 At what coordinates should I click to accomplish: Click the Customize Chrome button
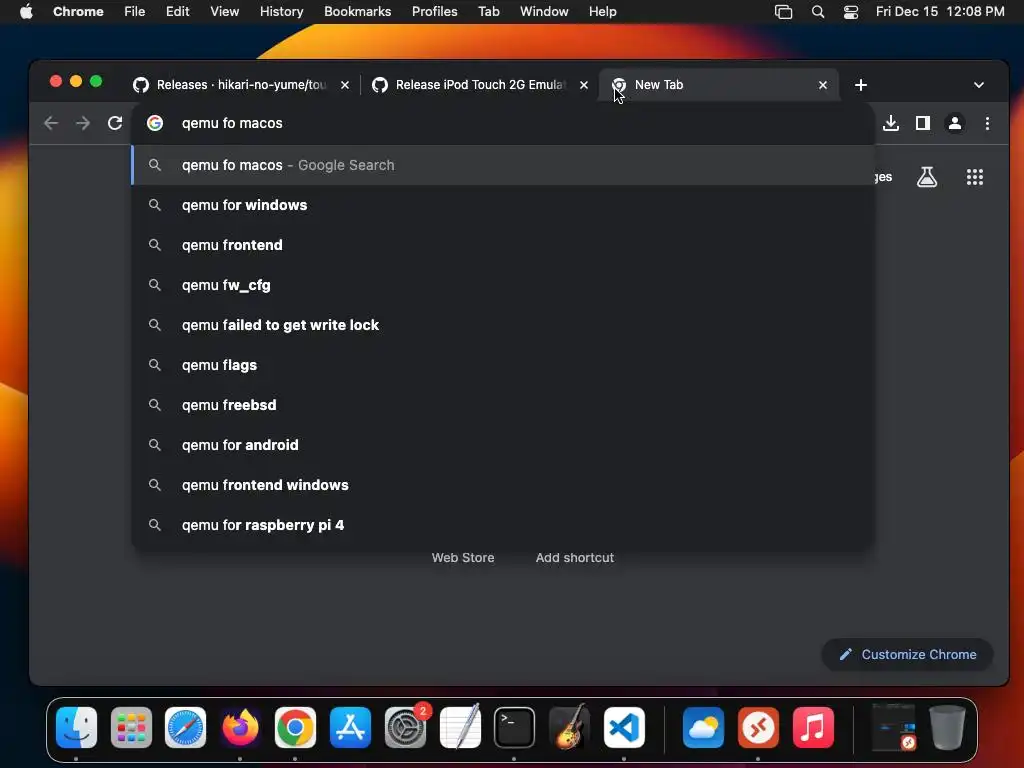[x=908, y=654]
